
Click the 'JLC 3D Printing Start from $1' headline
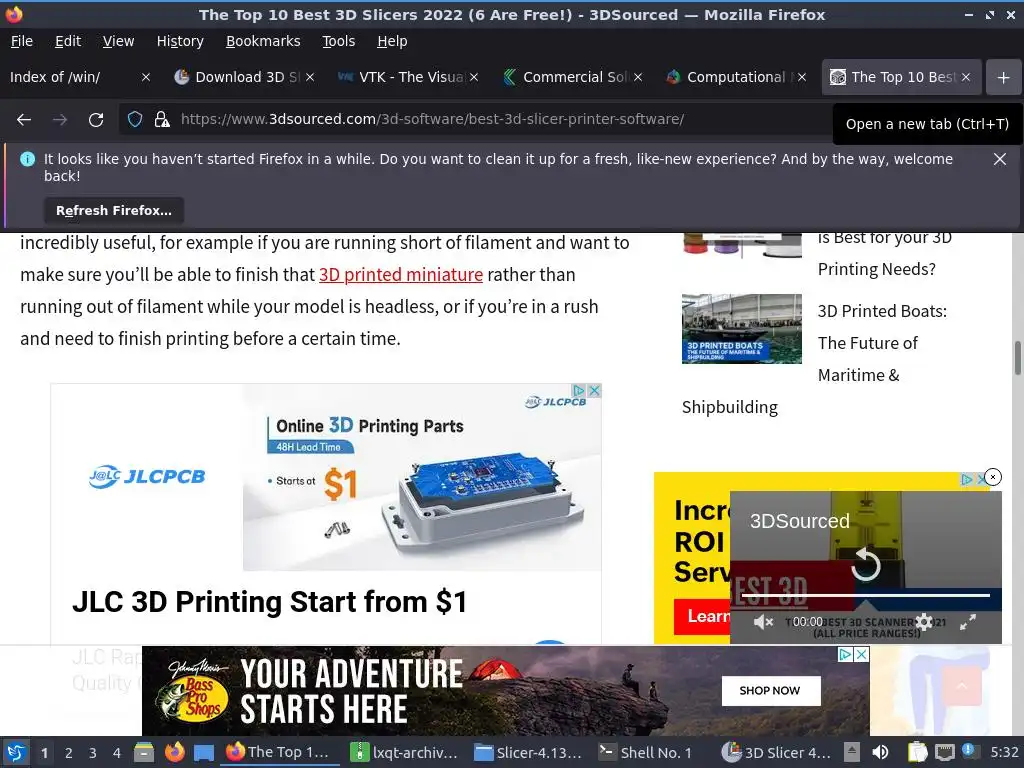[x=269, y=602]
